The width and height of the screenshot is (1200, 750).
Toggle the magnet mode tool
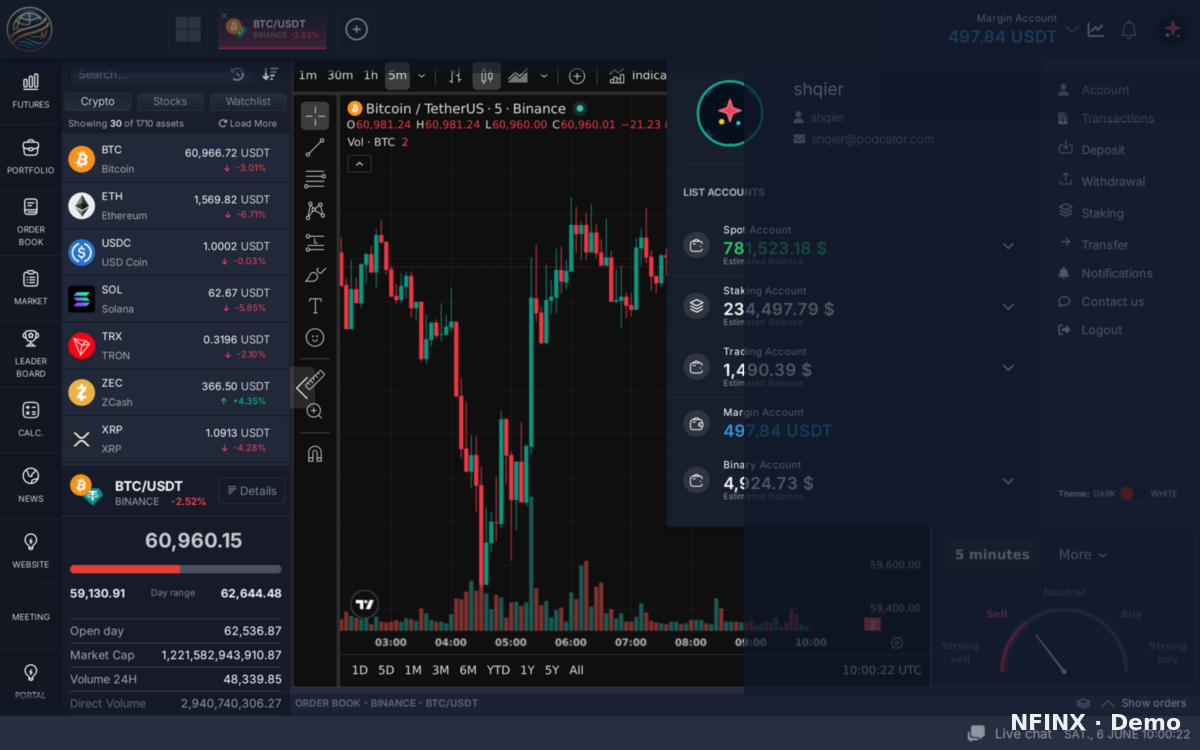[315, 453]
